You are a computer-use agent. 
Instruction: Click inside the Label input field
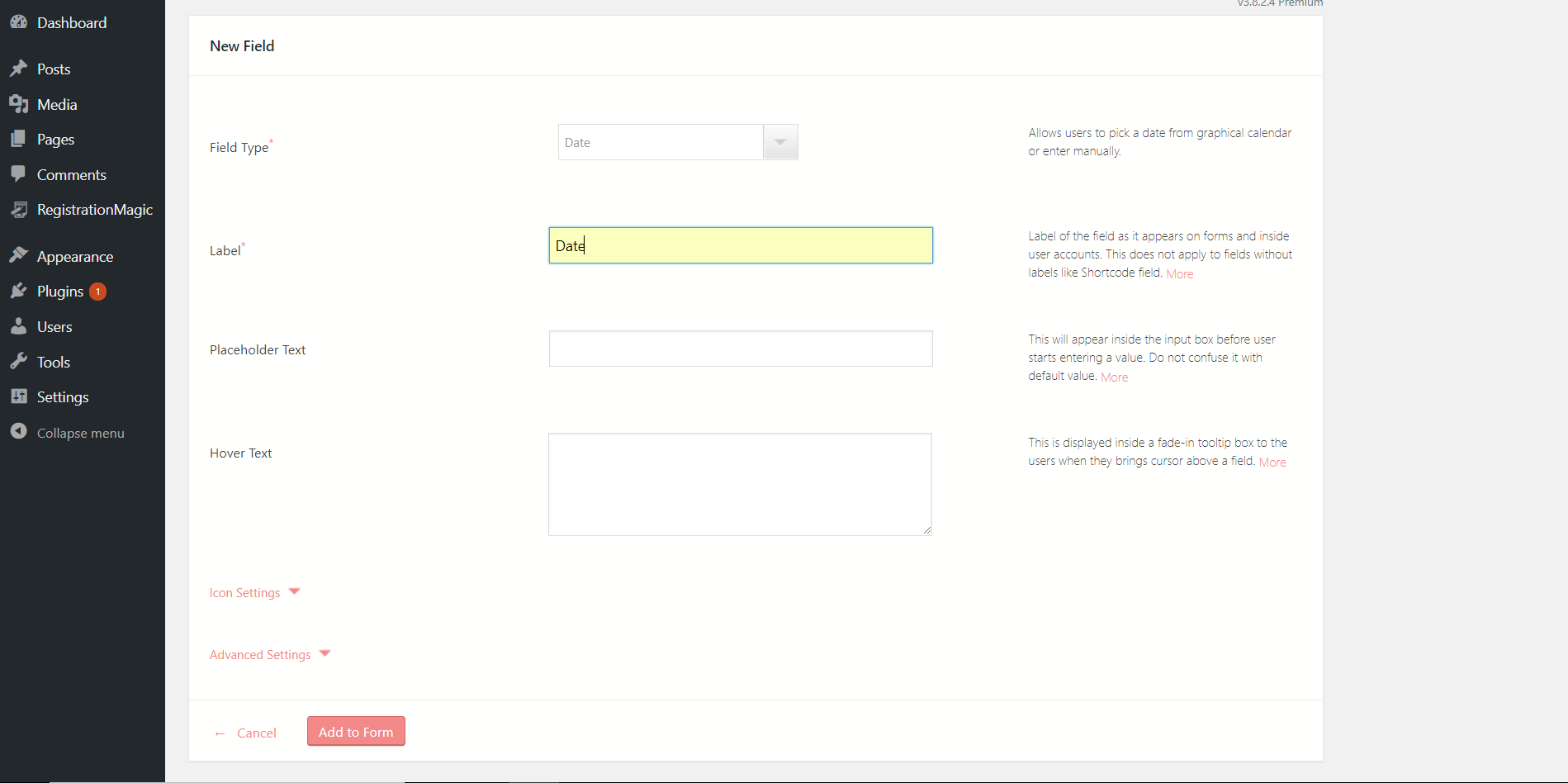click(x=739, y=245)
